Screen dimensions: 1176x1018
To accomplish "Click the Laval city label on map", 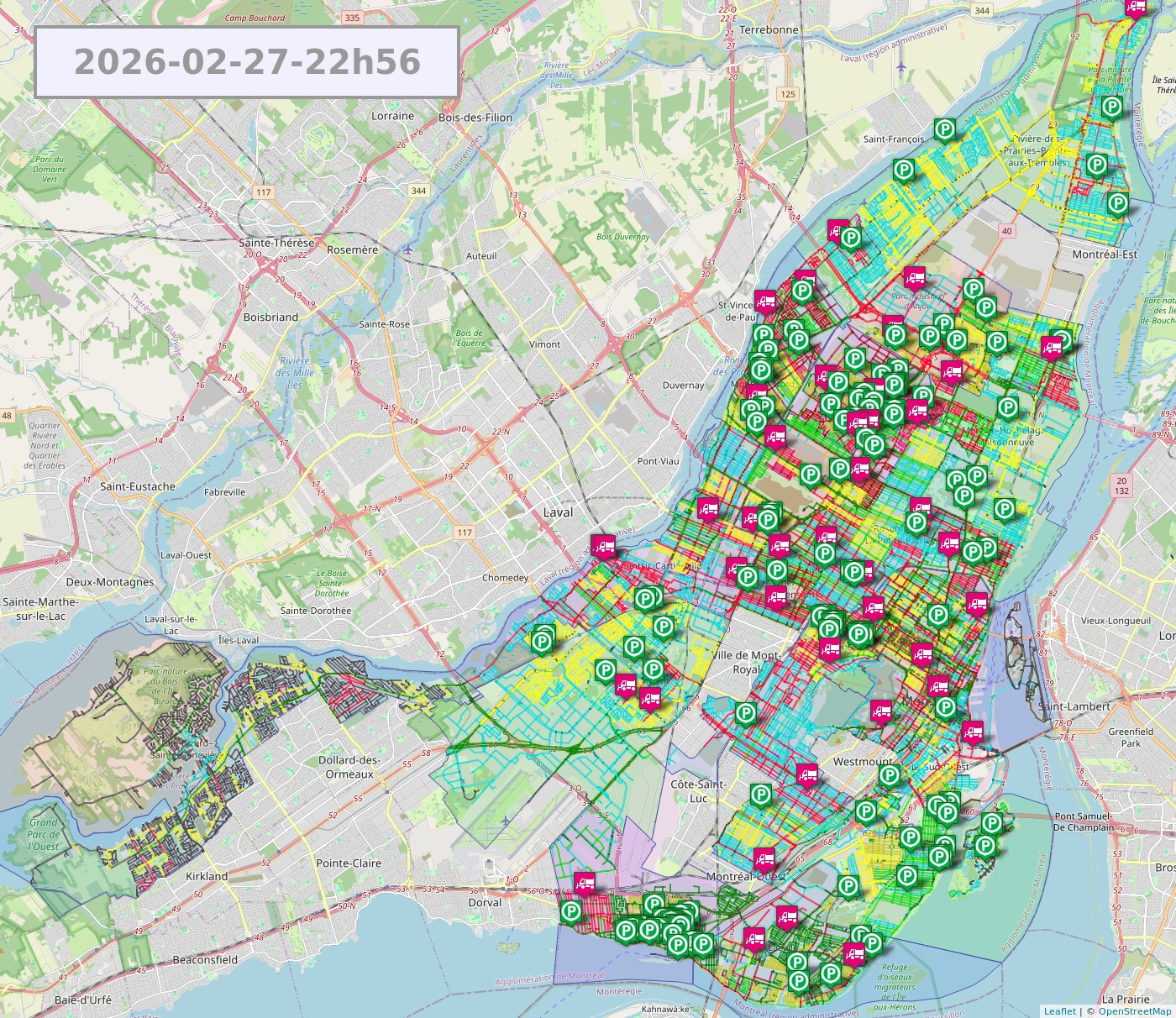I will 558,512.
